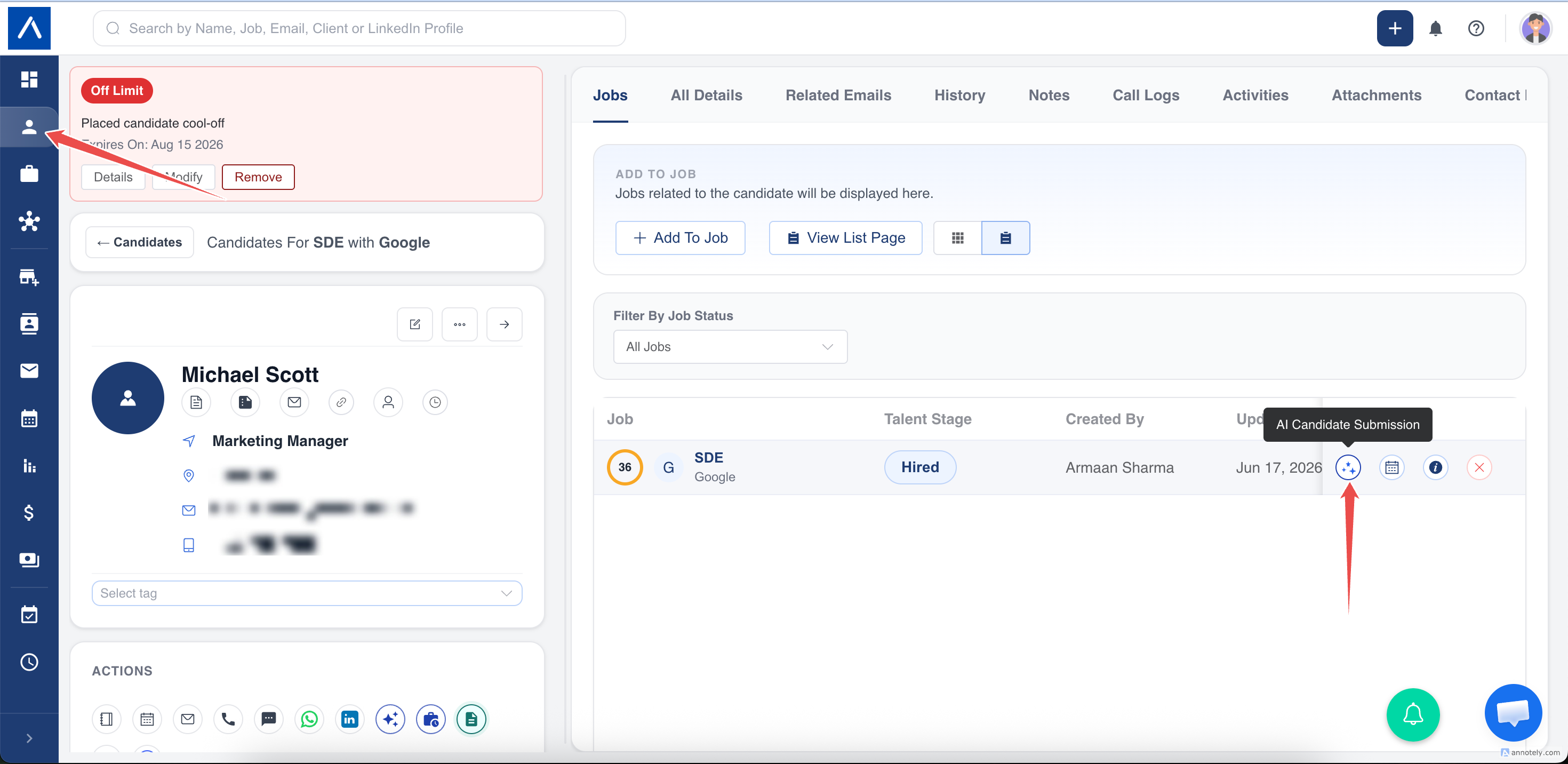Open the network hub icon in the sidebar

pyautogui.click(x=29, y=221)
